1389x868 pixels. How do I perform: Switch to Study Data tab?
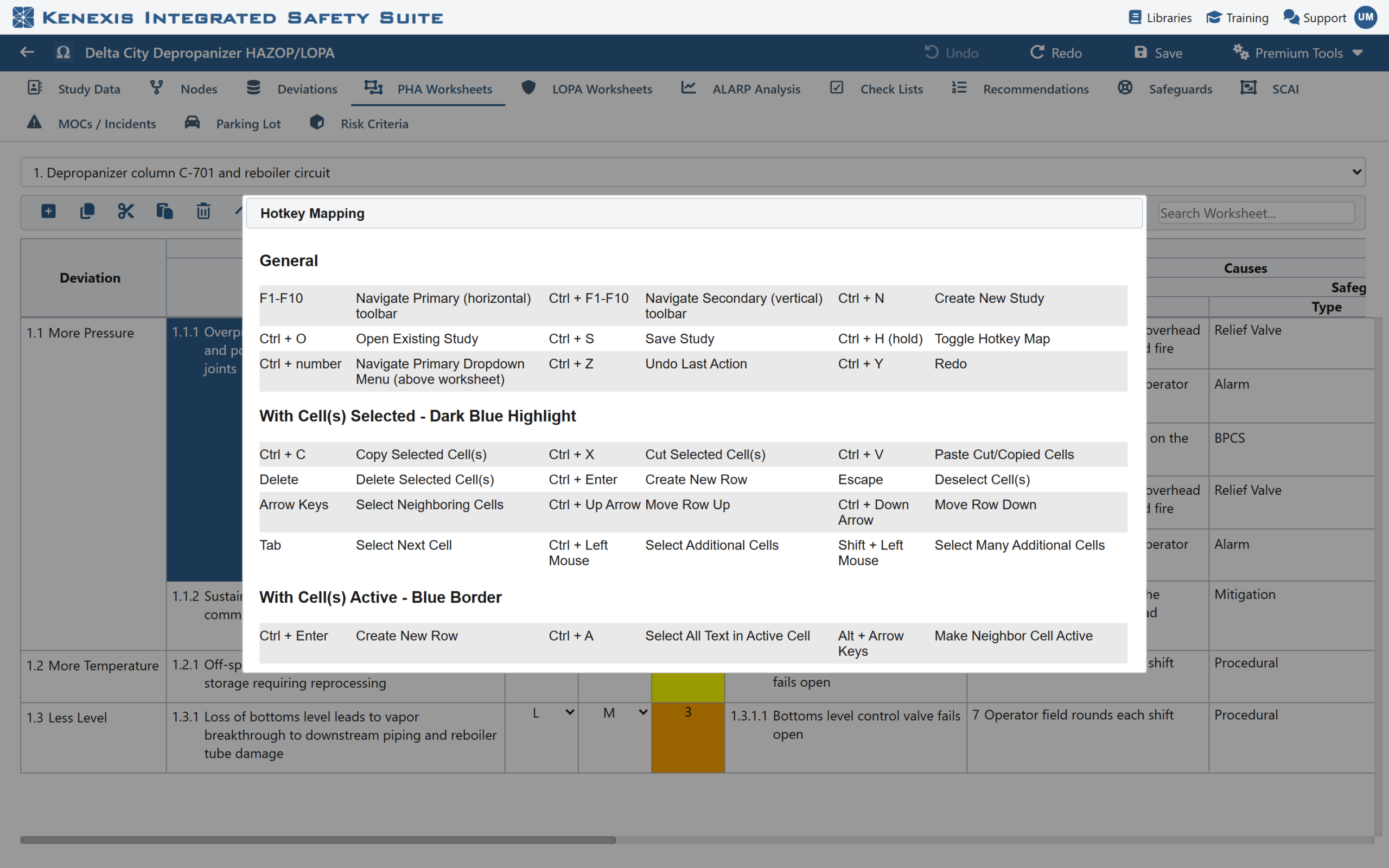pos(74,89)
